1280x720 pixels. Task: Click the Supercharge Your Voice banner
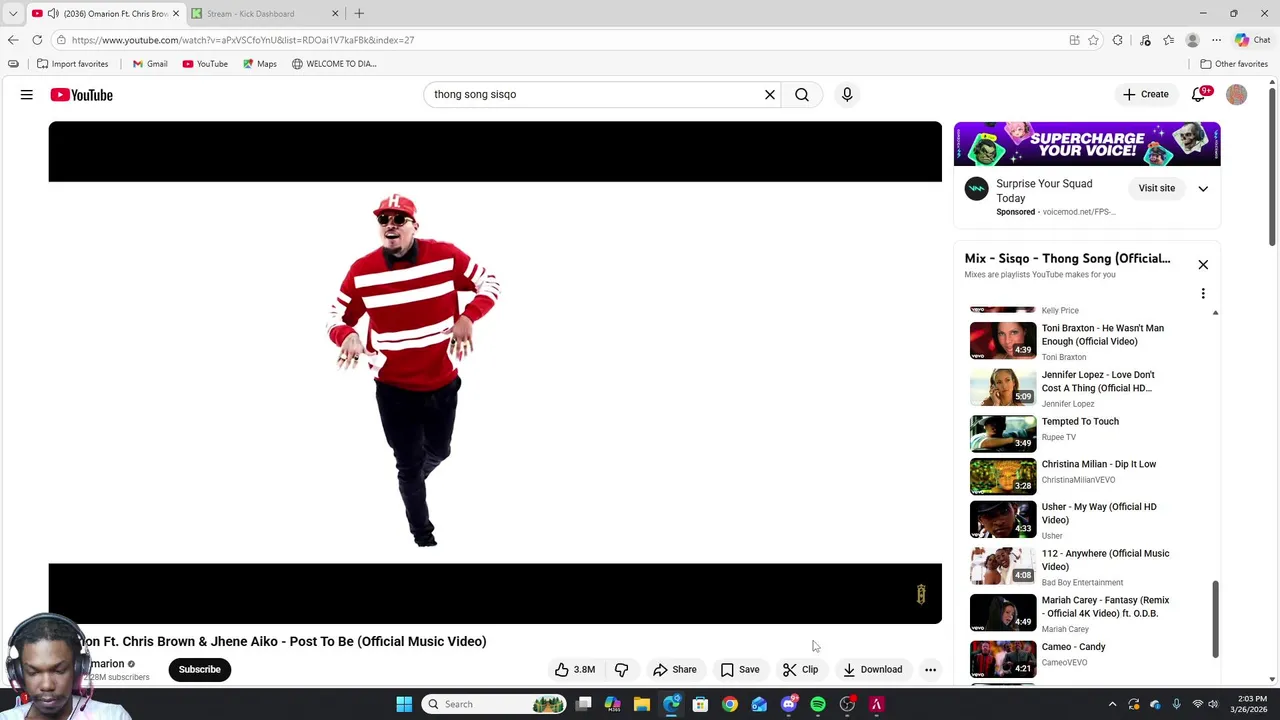click(1087, 144)
